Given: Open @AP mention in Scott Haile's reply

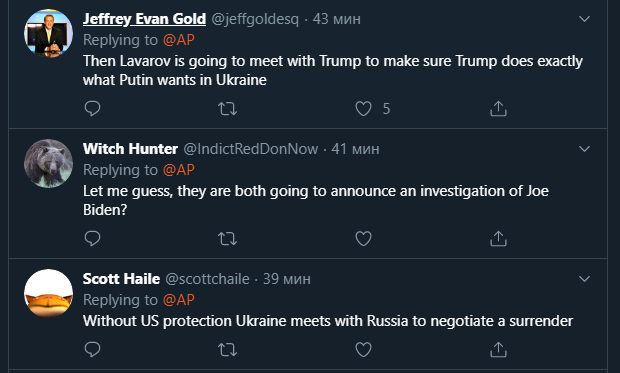Looking at the screenshot, I should 179,300.
